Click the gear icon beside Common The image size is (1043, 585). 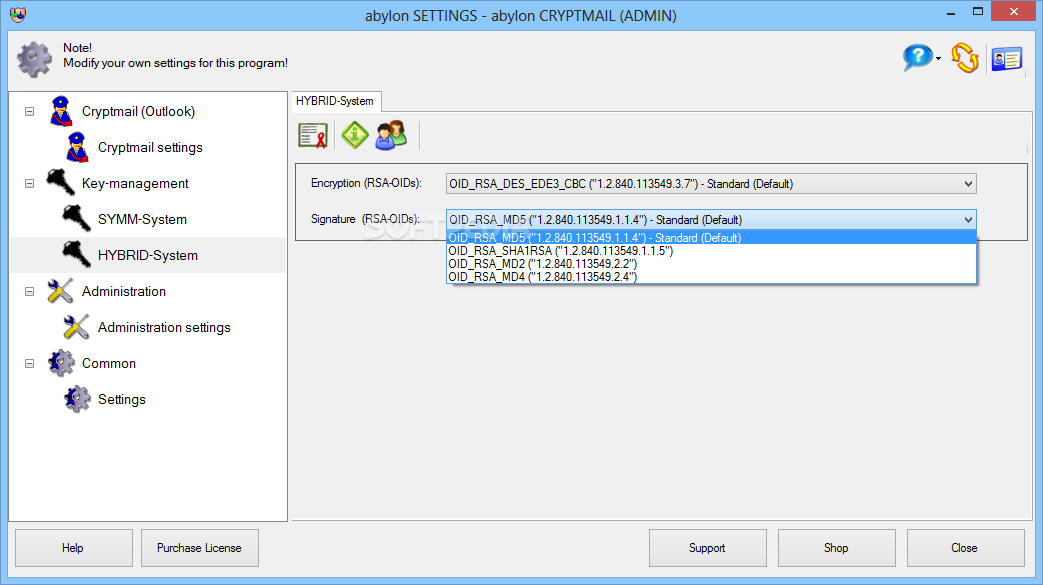tap(61, 363)
